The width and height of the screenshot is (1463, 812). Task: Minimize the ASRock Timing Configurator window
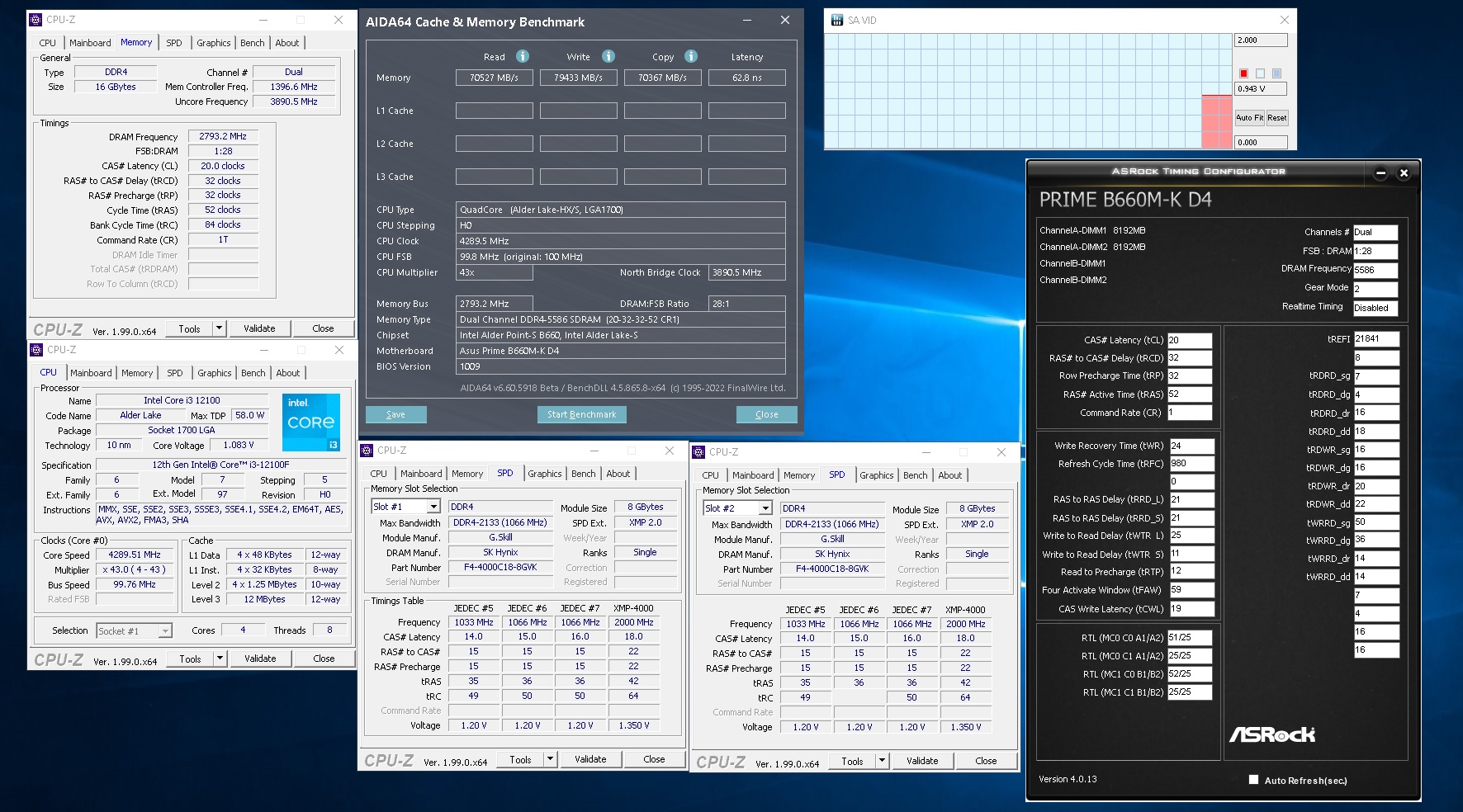click(1380, 172)
